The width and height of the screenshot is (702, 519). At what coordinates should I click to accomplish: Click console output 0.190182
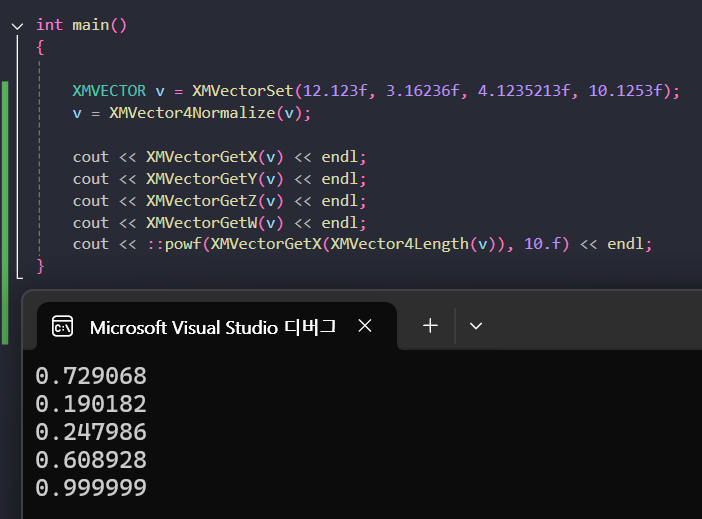91,404
